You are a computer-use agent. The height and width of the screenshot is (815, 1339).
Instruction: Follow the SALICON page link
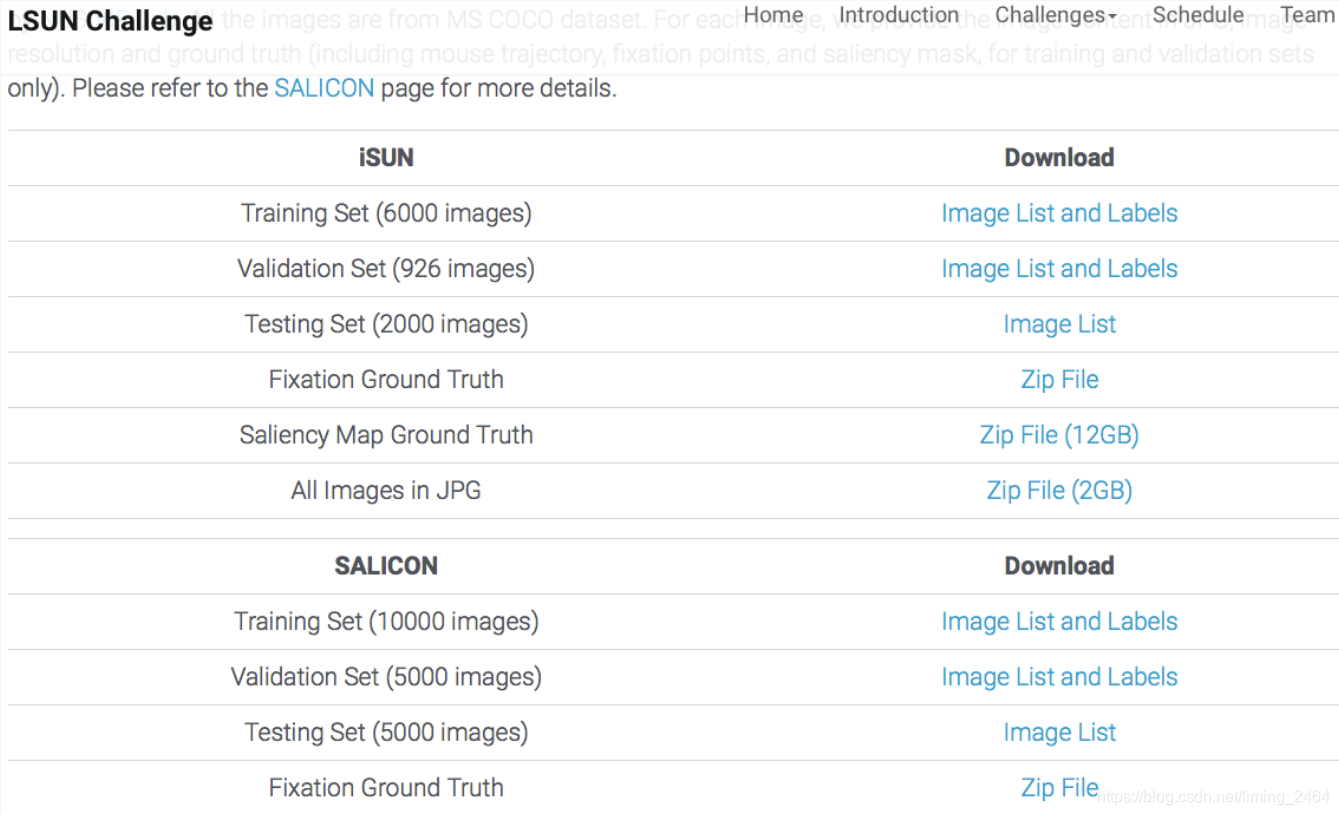pyautogui.click(x=324, y=88)
